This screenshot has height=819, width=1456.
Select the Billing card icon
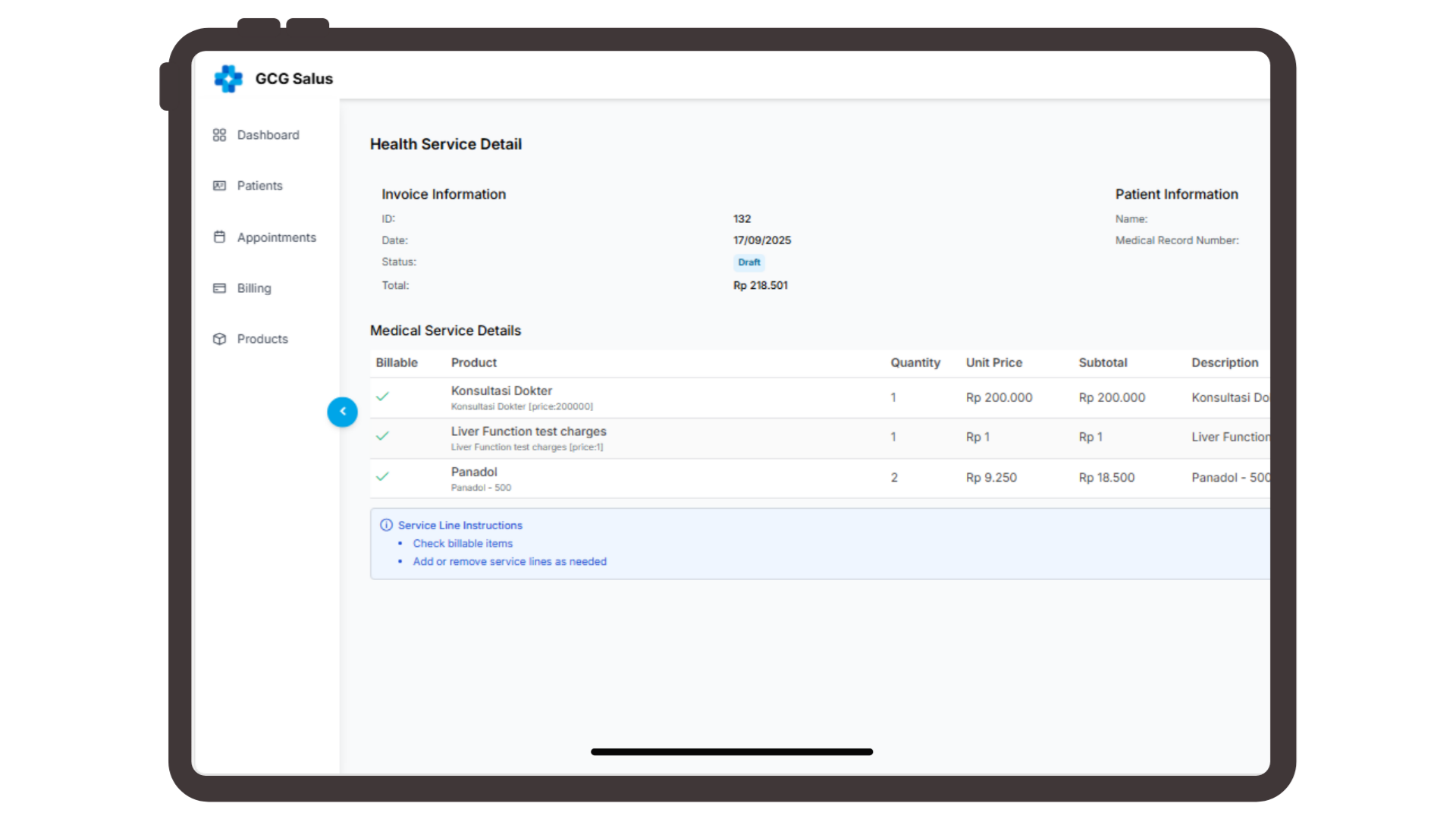220,288
